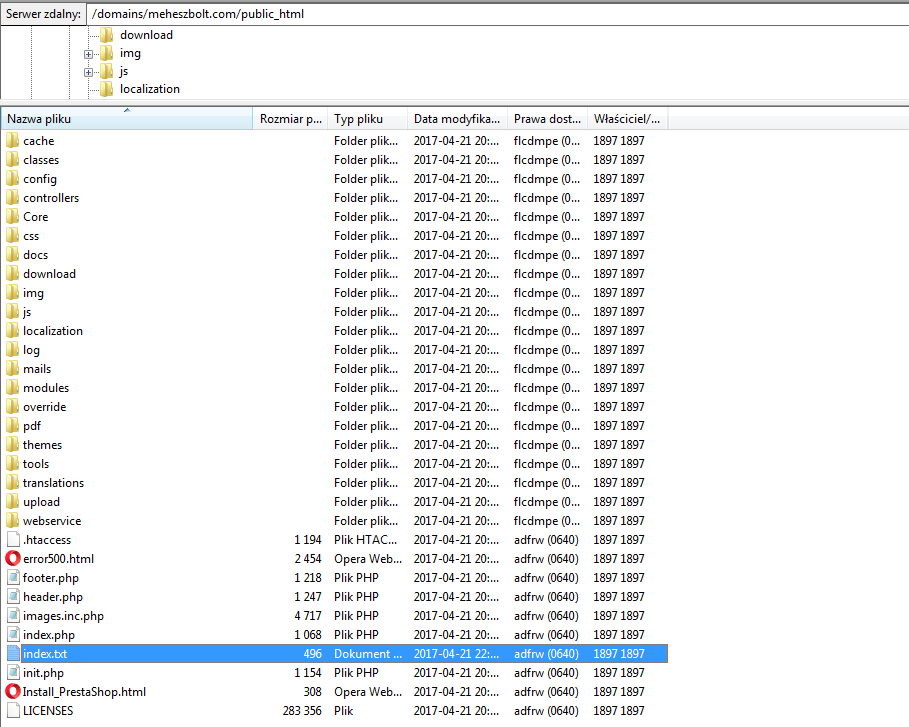Click the Dokument file type of index.txt
Image resolution: width=909 pixels, height=727 pixels.
pos(368,654)
